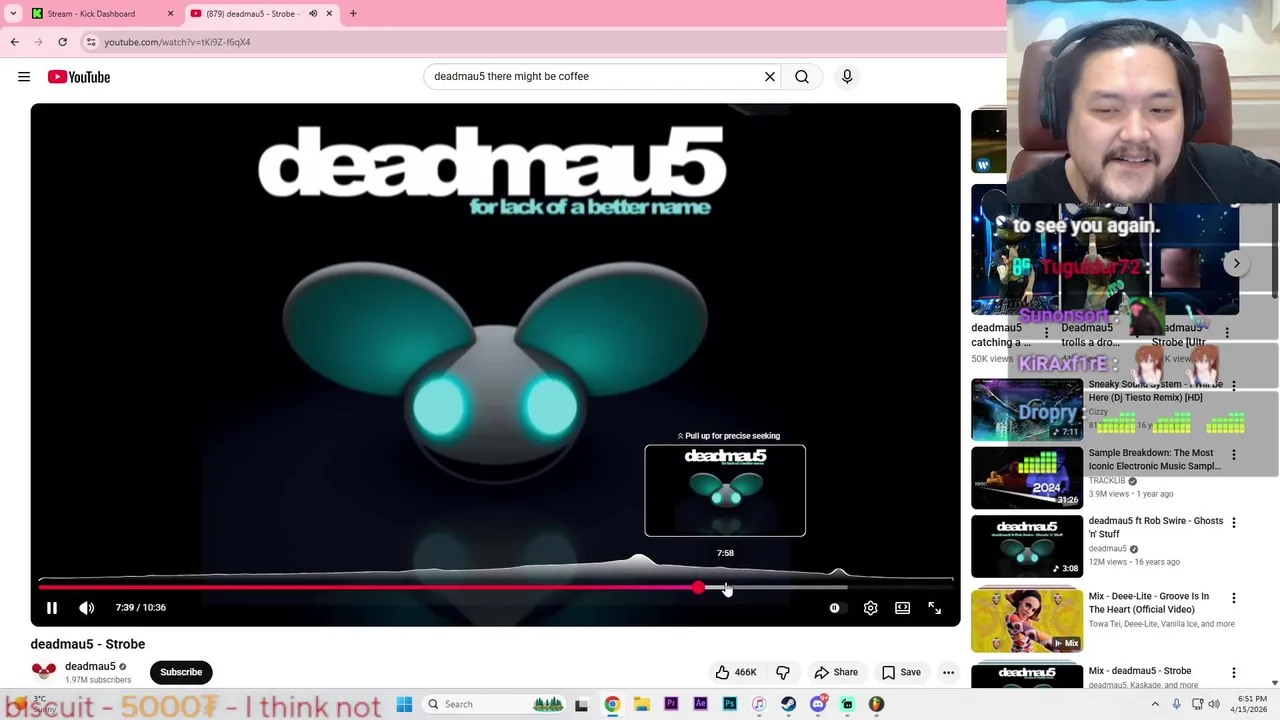This screenshot has width=1280, height=720.
Task: Open the 'deadmau5 catching a' video title
Action: 1000,335
